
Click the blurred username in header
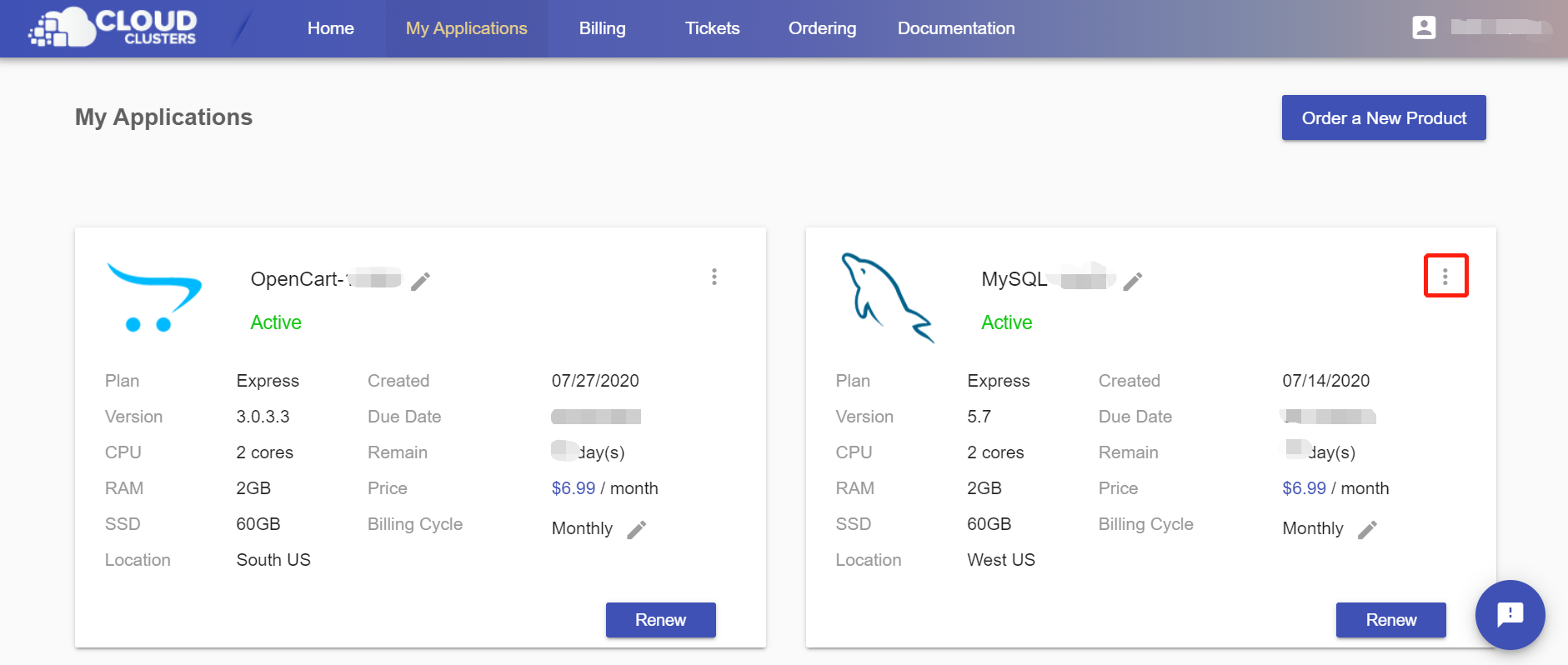pyautogui.click(x=1500, y=27)
